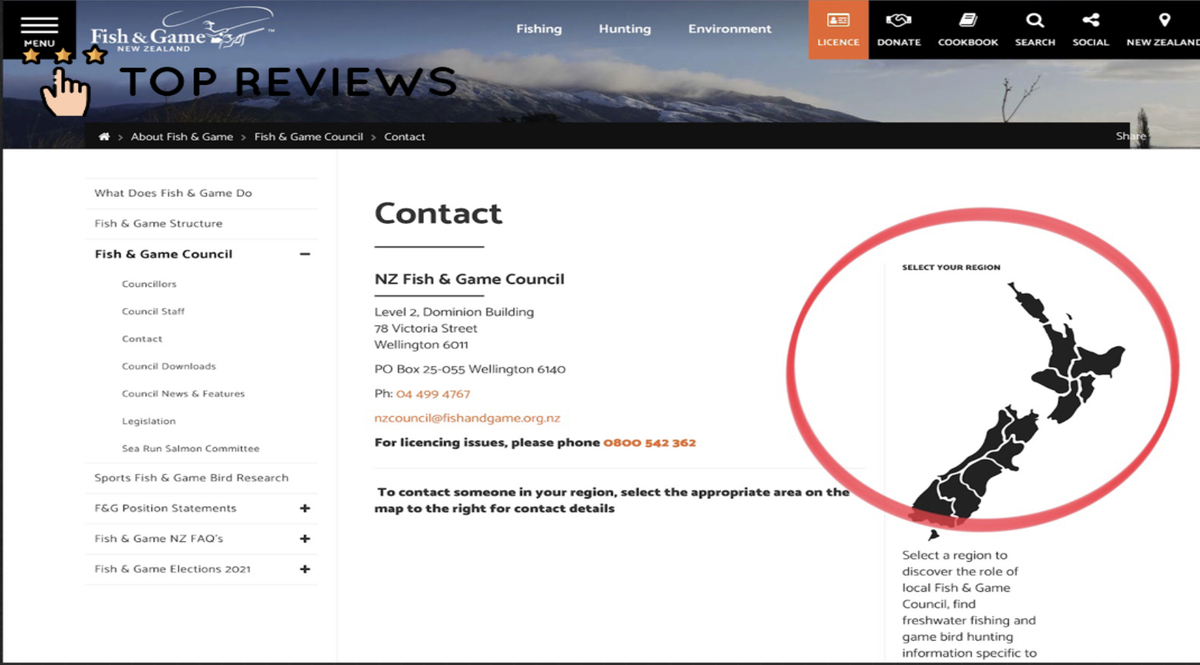Screen dimensions: 1200x665
Task: Open Fish & Game NZ FAQ's link
Action: 158,539
